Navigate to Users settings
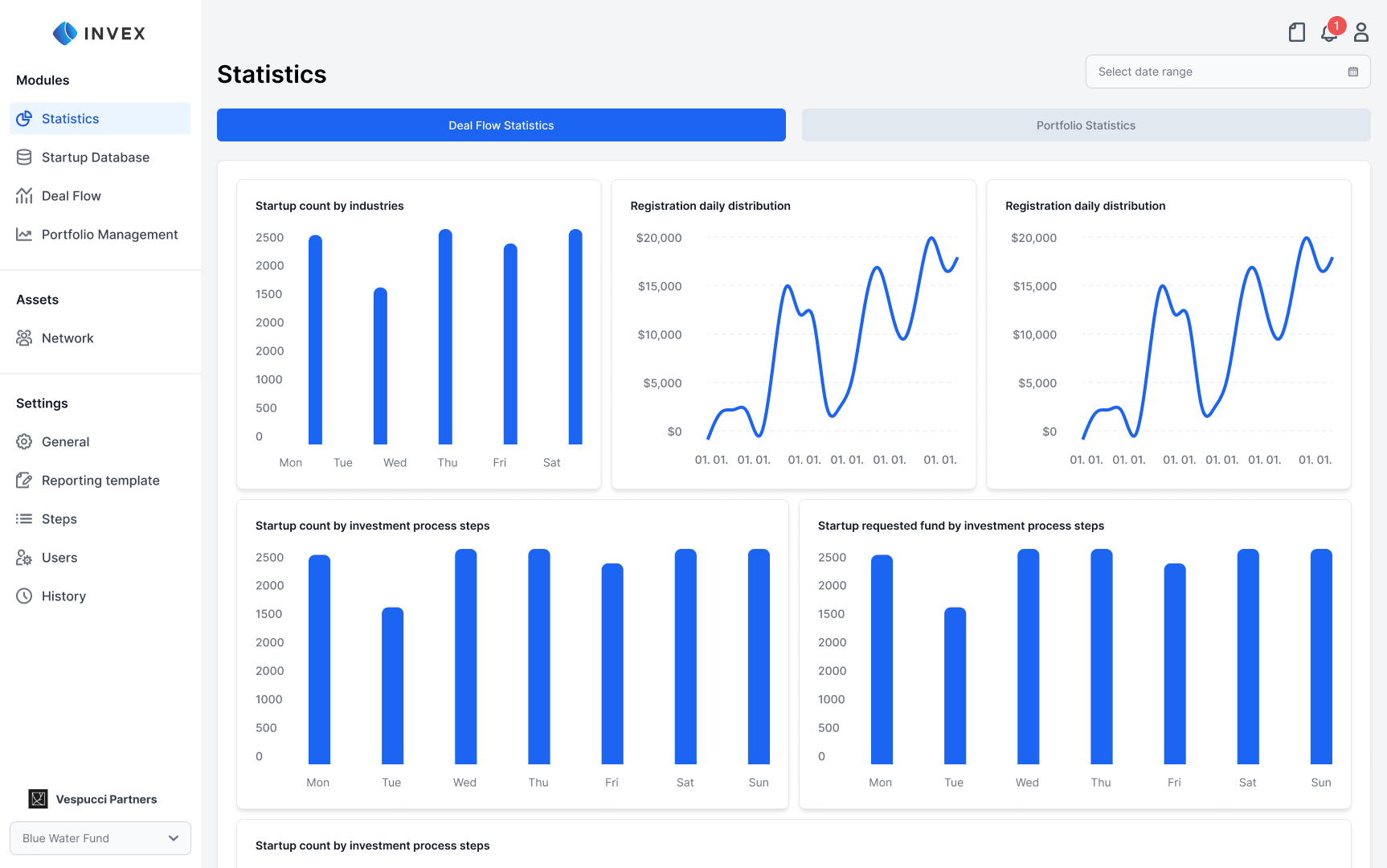Screen dimensions: 1387x868 pyautogui.click(x=59, y=558)
